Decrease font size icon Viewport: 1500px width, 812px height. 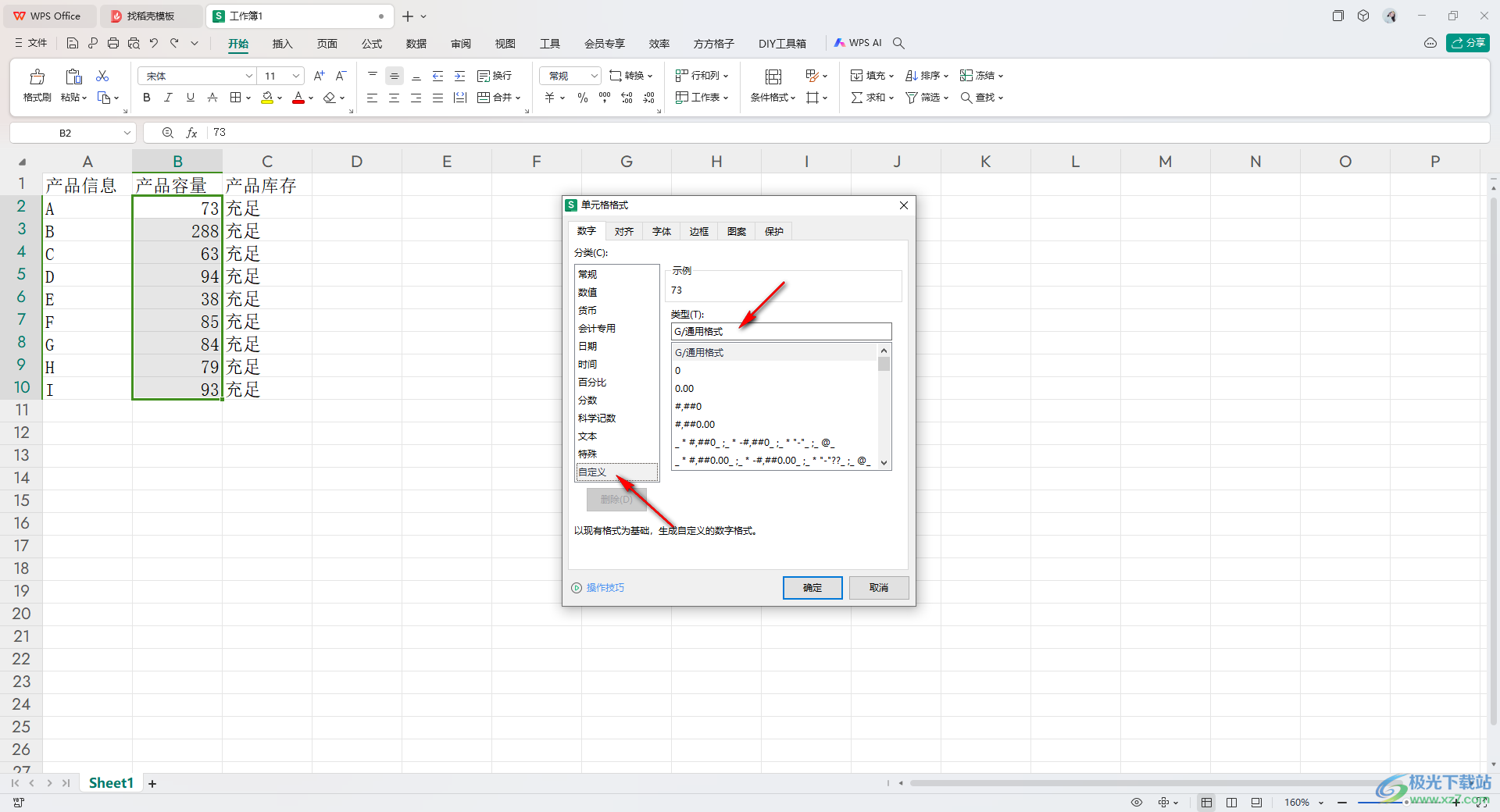(341, 76)
